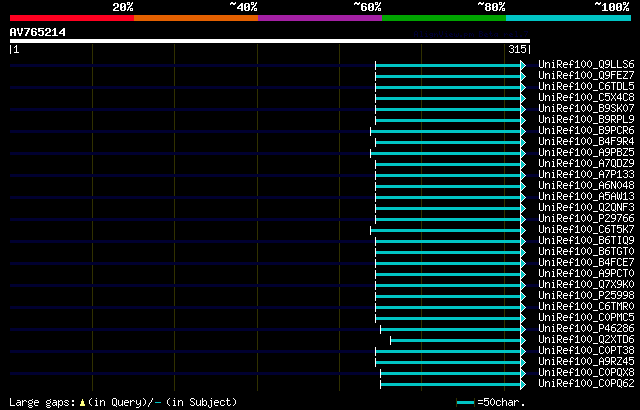Open the UniRef100_P25998 label
The image size is (640, 410).
[586, 296]
